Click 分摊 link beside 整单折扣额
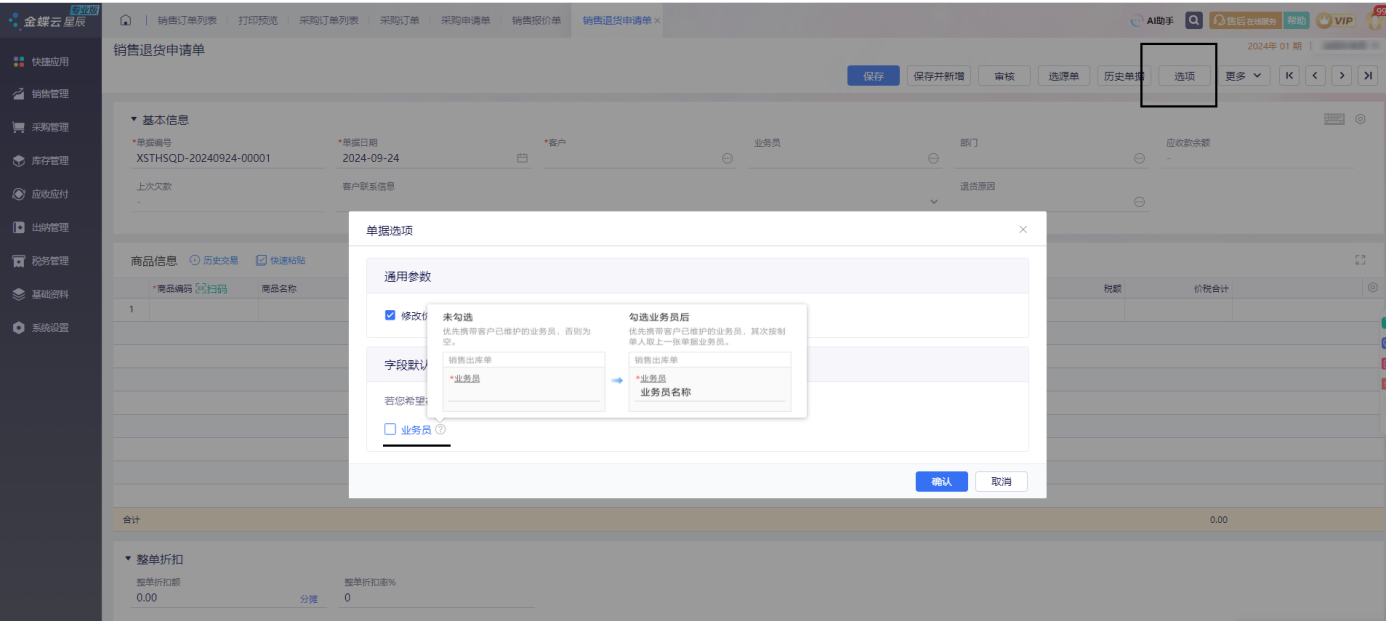 308,599
